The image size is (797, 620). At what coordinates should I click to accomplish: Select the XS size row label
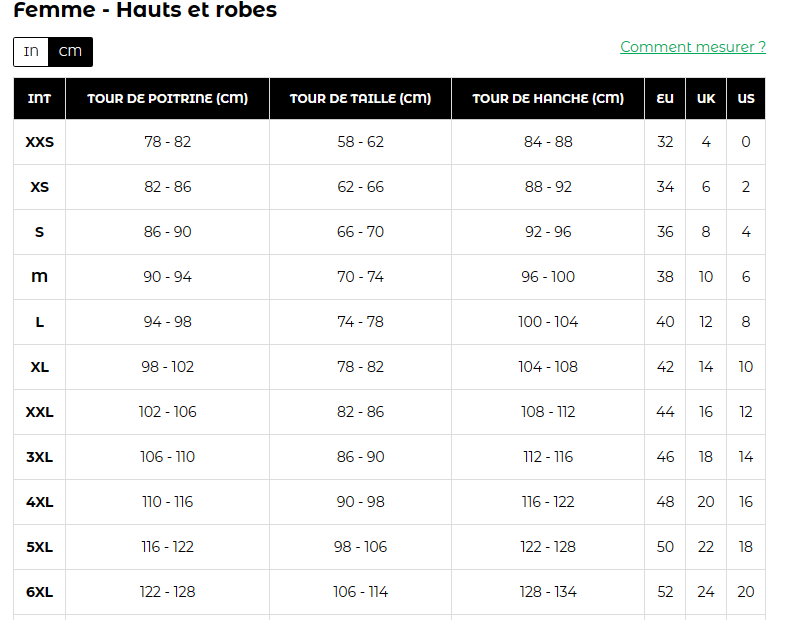[40, 187]
